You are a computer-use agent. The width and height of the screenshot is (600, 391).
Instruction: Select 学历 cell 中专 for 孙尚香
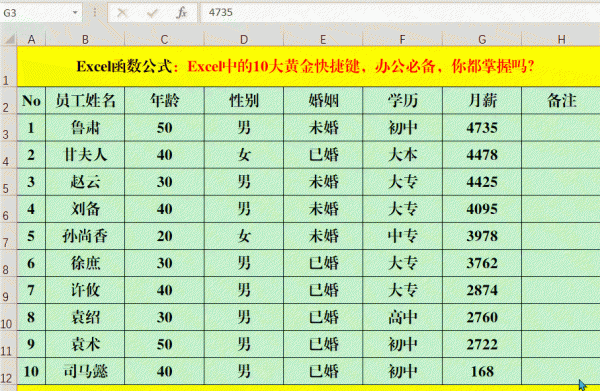(x=402, y=236)
